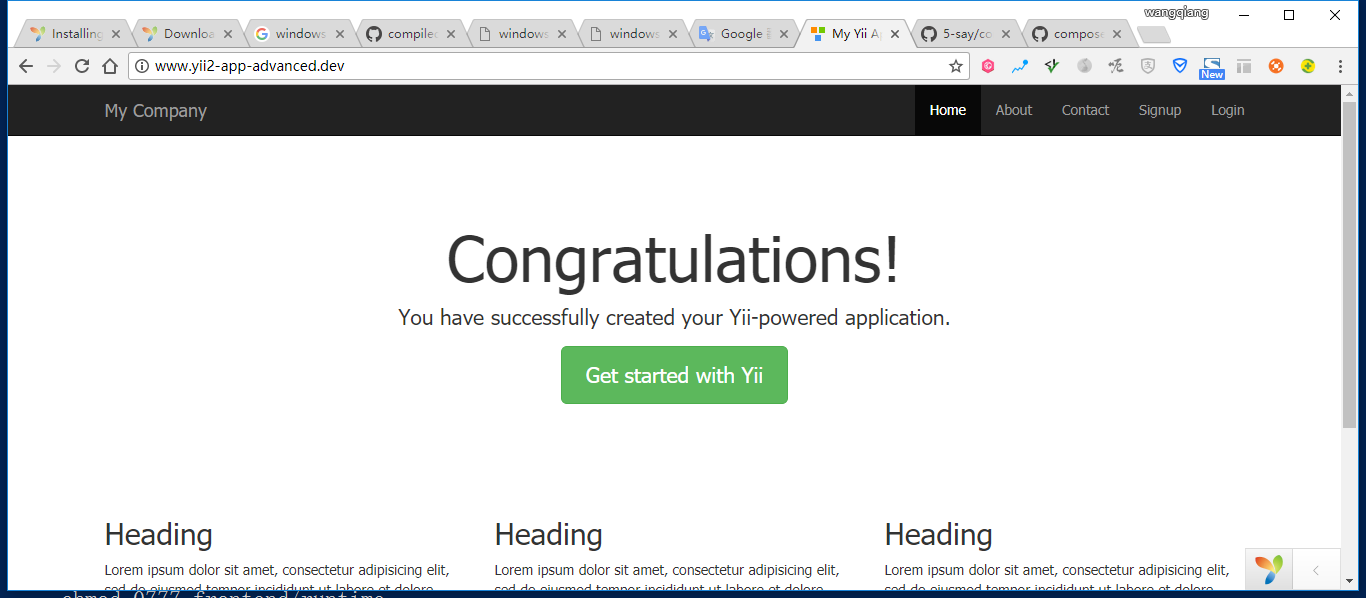
Task: Open the grey shield extension
Action: click(x=1148, y=66)
